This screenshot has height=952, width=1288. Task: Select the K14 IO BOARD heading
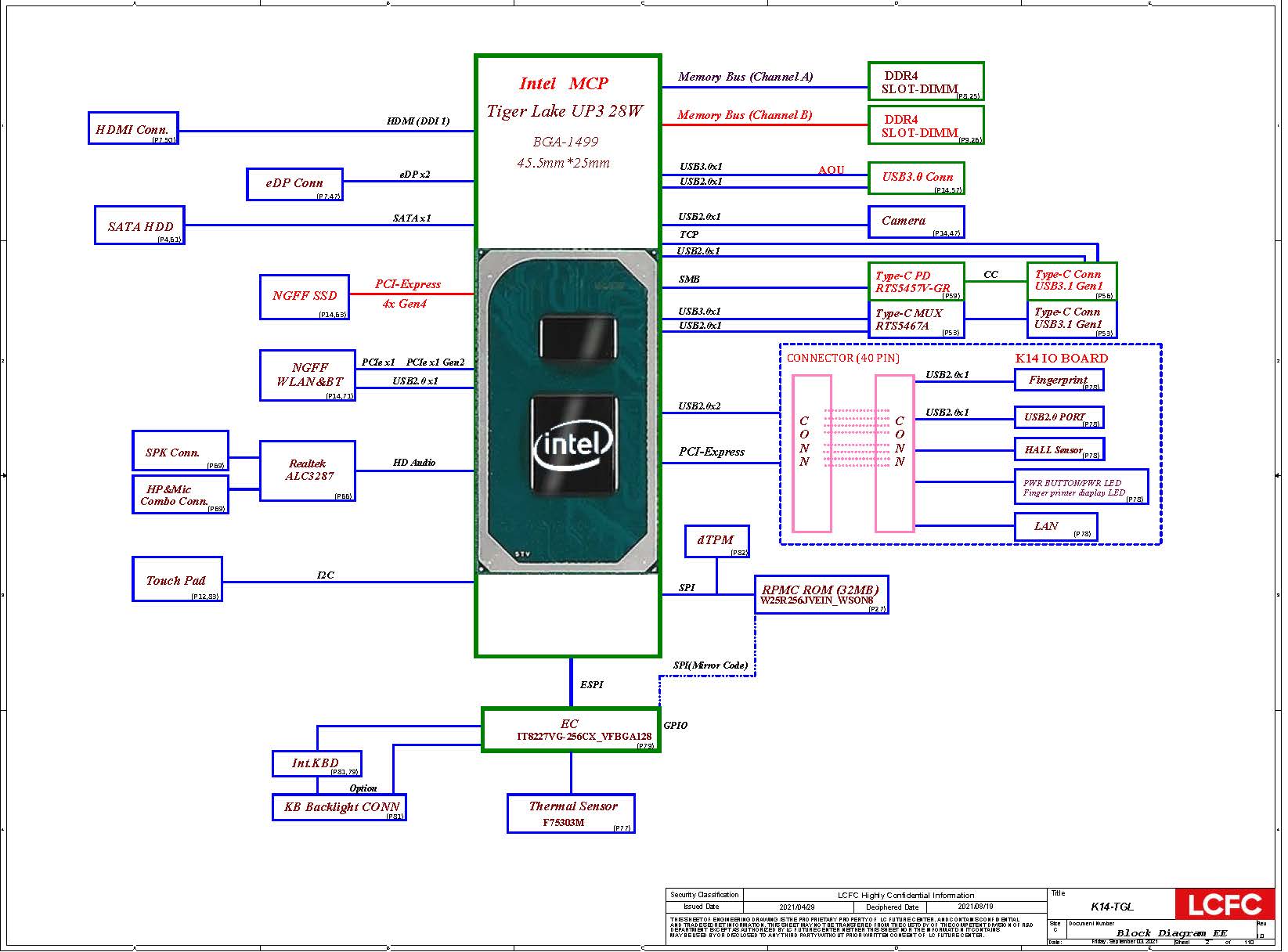(x=1062, y=359)
